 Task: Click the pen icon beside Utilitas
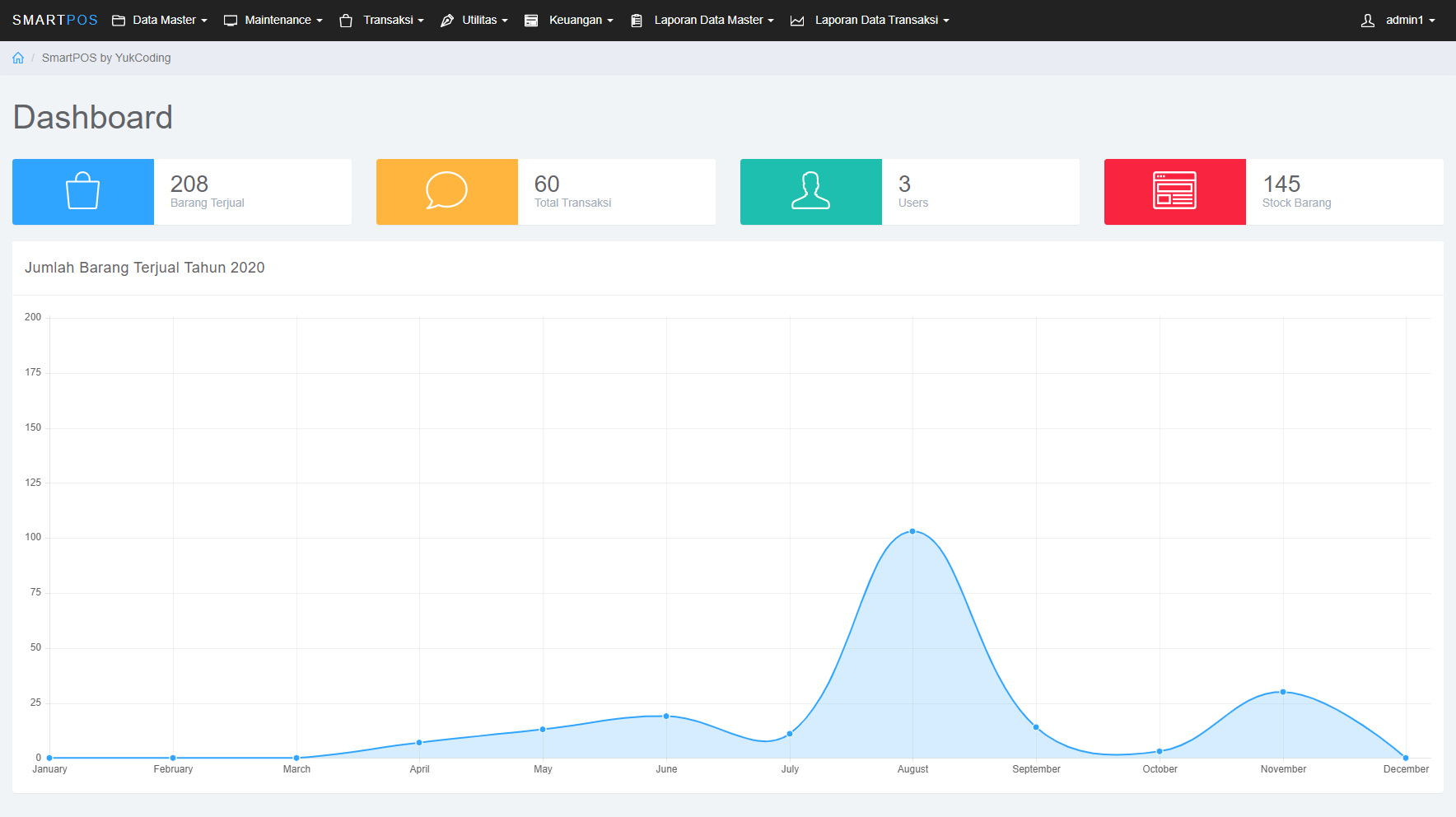(x=447, y=21)
